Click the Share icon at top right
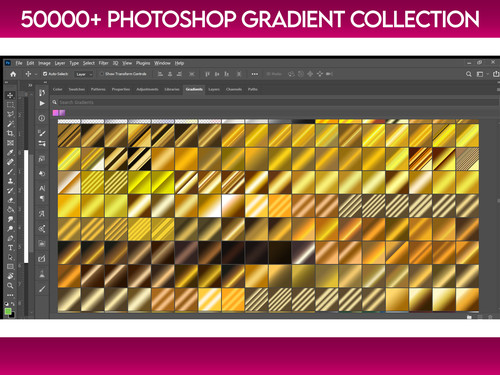This screenshot has width=500, height=375. click(x=496, y=74)
